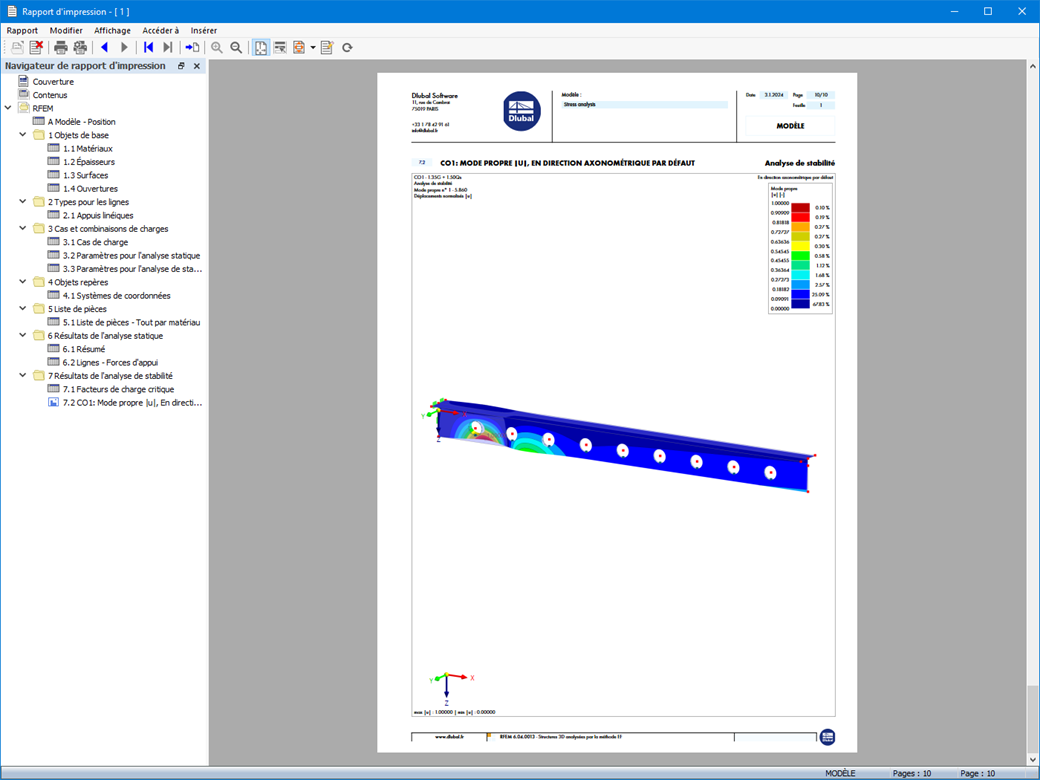Image resolution: width=1040 pixels, height=780 pixels.
Task: Close the Navigateur de rapport d'impression panel
Action: tap(196, 66)
